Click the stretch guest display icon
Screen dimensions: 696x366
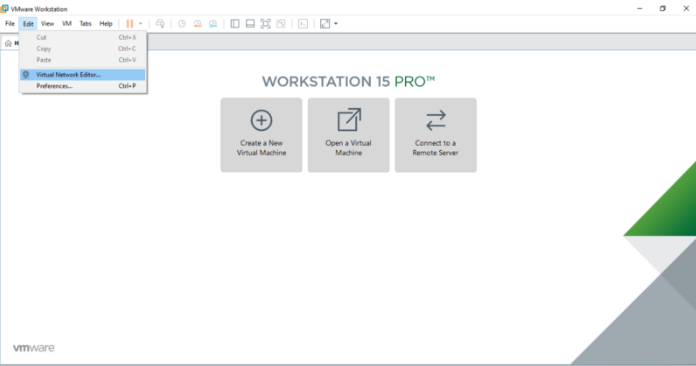pyautogui.click(x=325, y=24)
